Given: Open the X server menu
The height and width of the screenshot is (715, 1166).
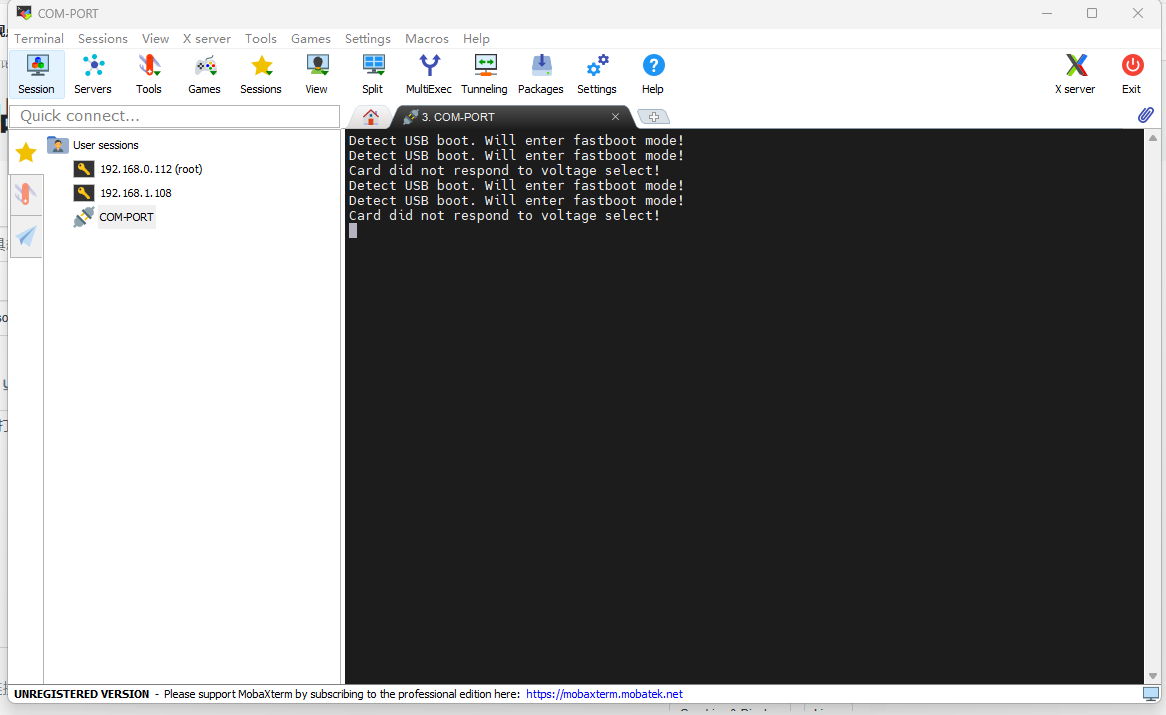Looking at the screenshot, I should pos(206,38).
